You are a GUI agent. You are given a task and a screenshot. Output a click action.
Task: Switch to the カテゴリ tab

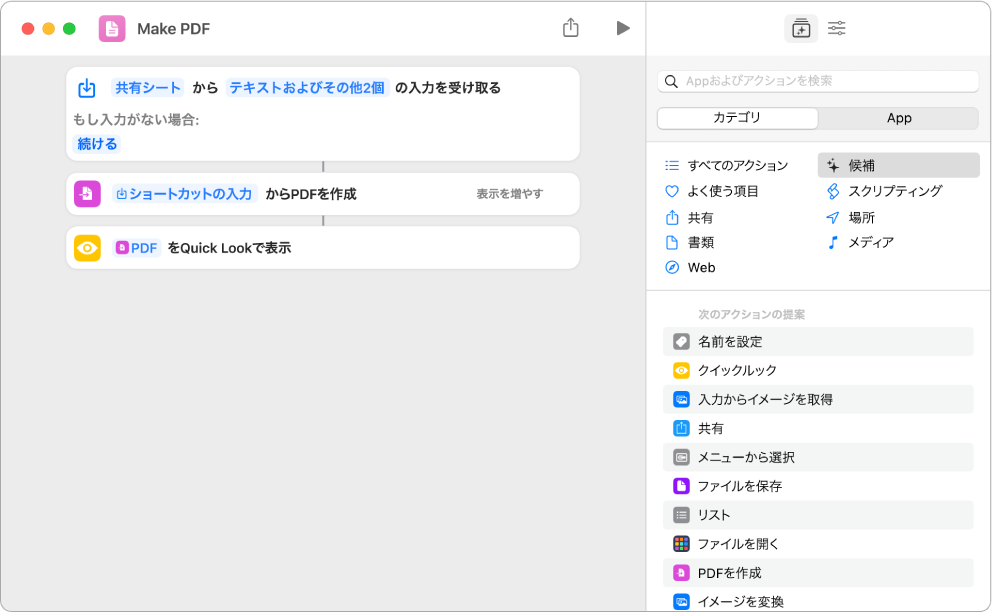pos(738,118)
